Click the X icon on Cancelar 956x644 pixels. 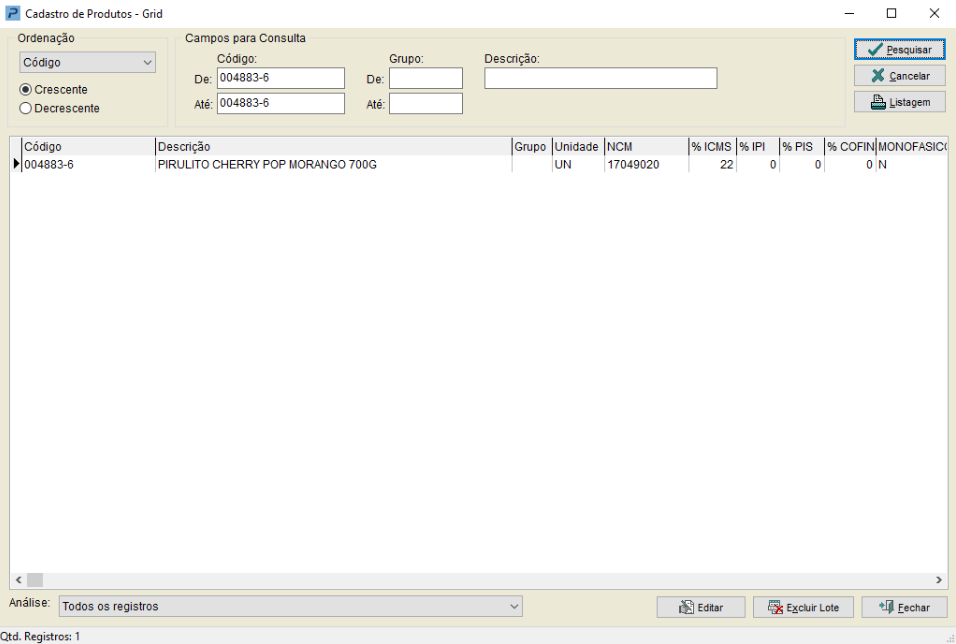878,76
